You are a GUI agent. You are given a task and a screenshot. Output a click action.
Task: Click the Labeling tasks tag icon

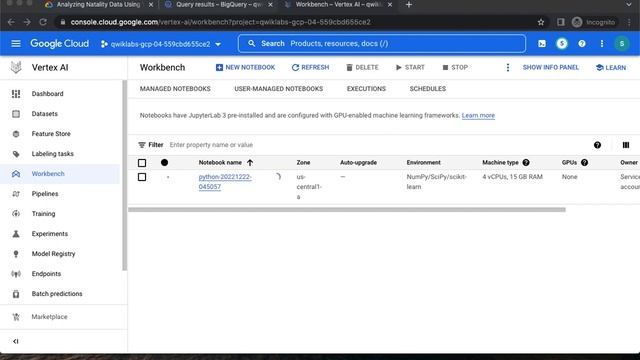pos(16,154)
